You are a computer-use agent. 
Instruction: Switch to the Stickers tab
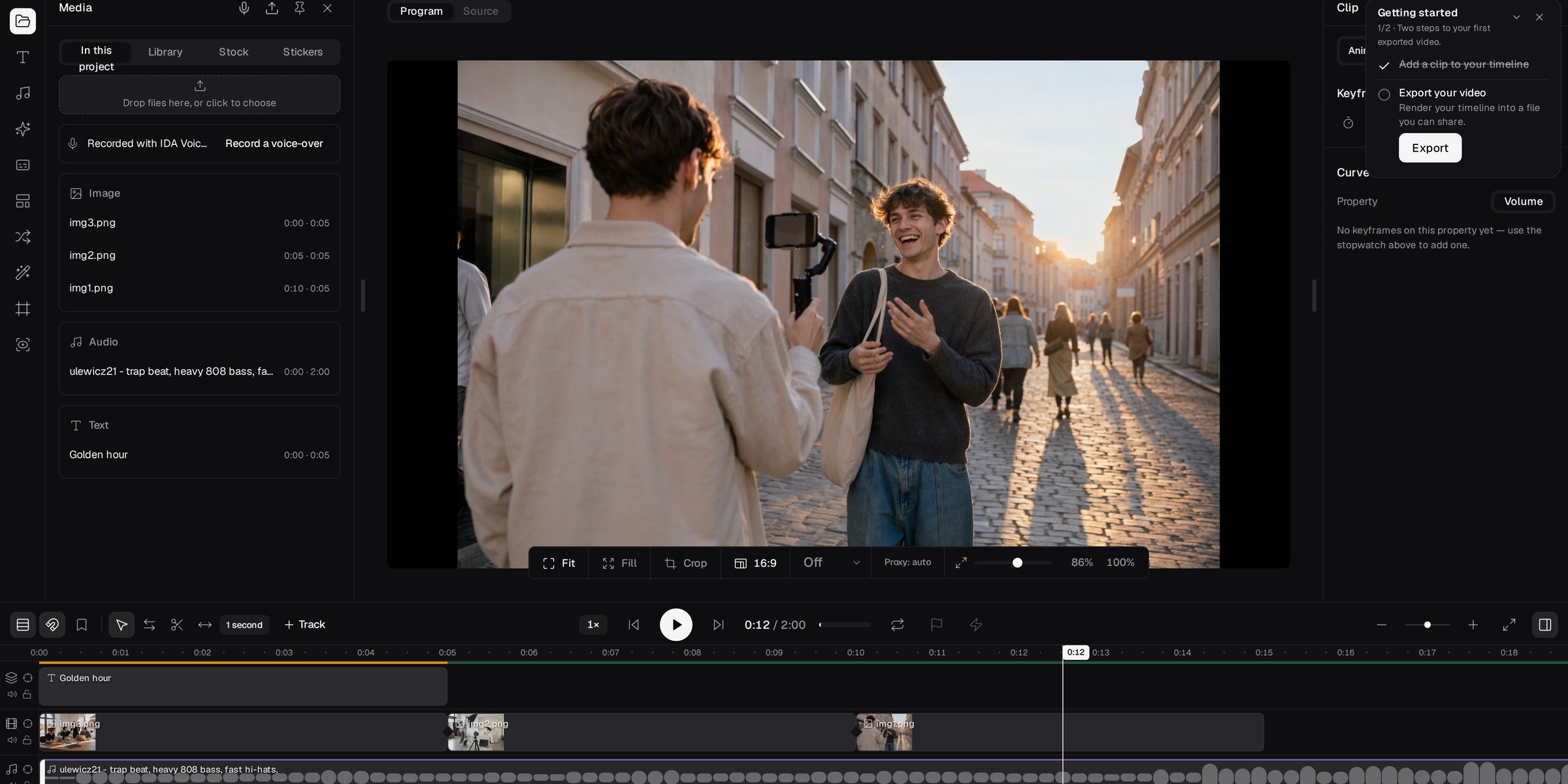(302, 52)
